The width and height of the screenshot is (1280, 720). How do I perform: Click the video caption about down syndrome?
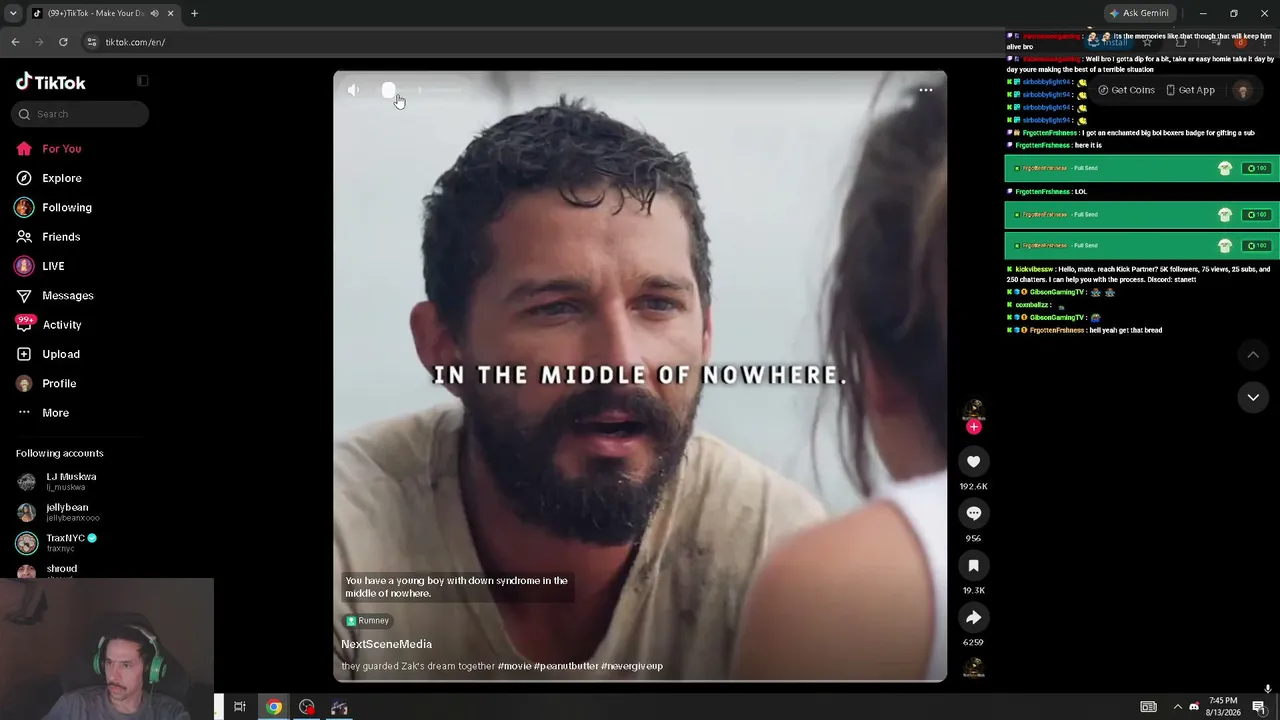[456, 587]
